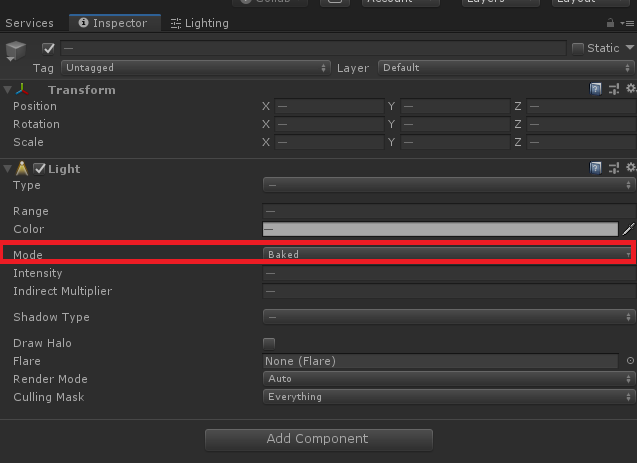Disable the Light component checkbox
Screen dimensions: 637x463
(x=39, y=169)
